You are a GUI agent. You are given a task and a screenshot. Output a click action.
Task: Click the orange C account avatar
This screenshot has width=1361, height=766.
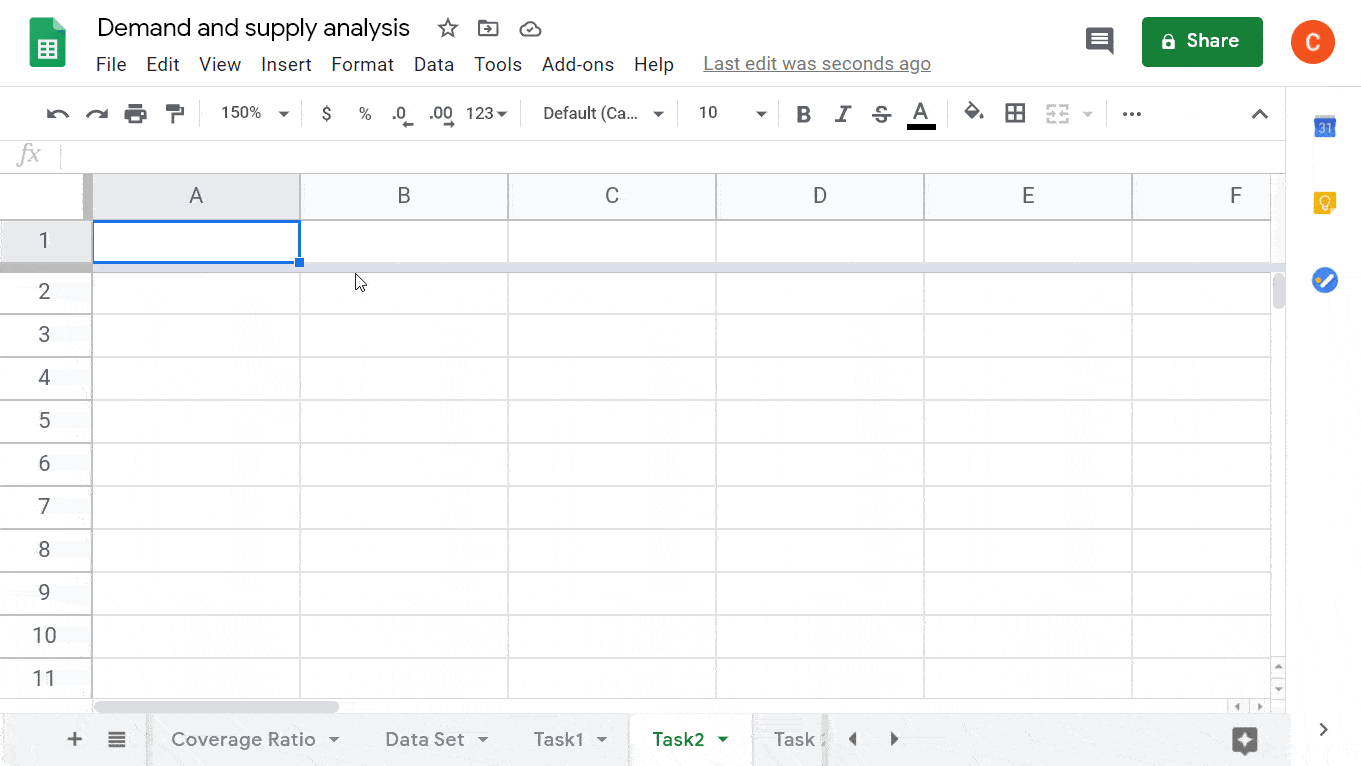(1312, 42)
